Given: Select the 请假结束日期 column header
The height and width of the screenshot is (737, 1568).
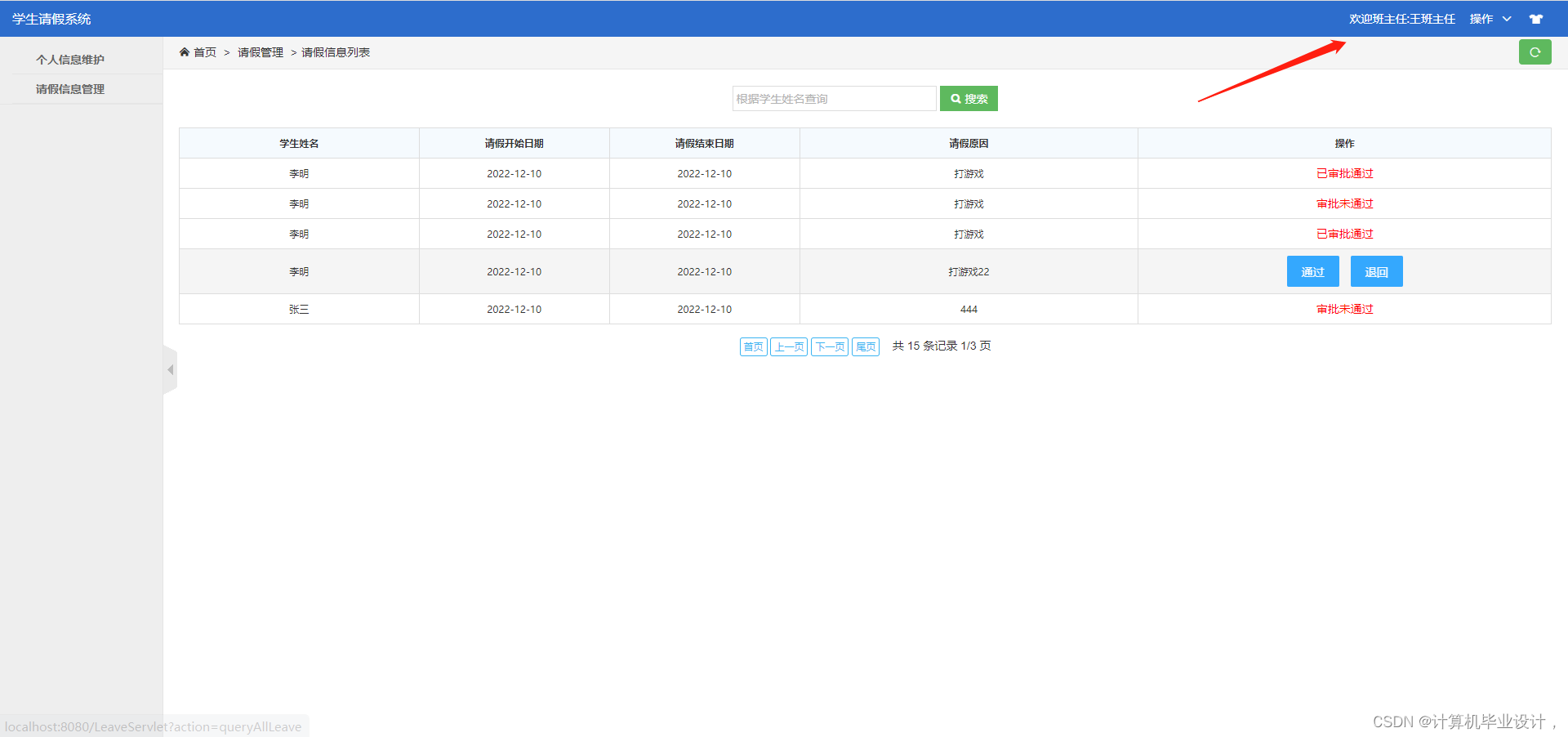Looking at the screenshot, I should [x=704, y=143].
